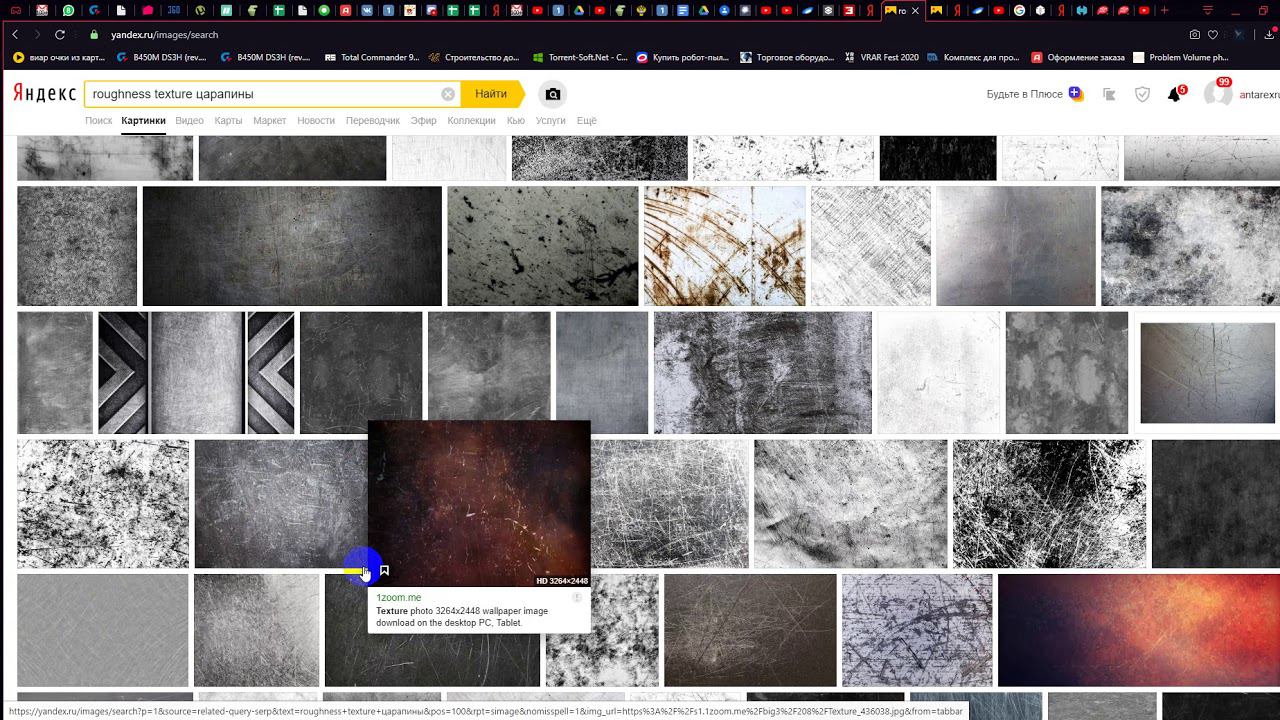
Task: Close the active Yandex images tab
Action: (914, 11)
